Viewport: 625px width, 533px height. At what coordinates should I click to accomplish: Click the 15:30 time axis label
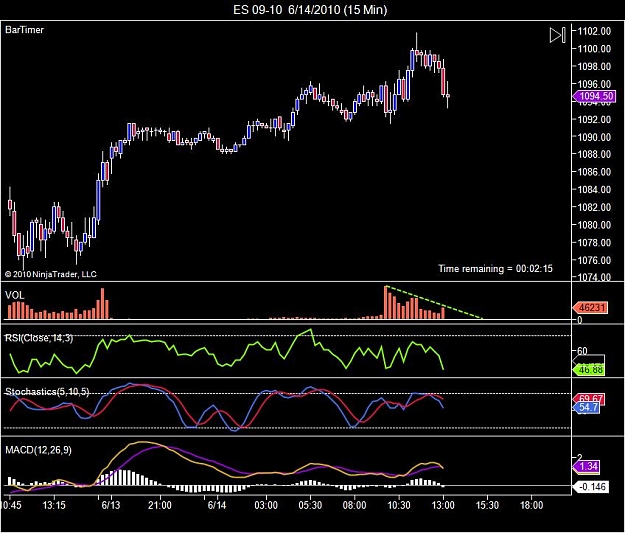tap(487, 505)
